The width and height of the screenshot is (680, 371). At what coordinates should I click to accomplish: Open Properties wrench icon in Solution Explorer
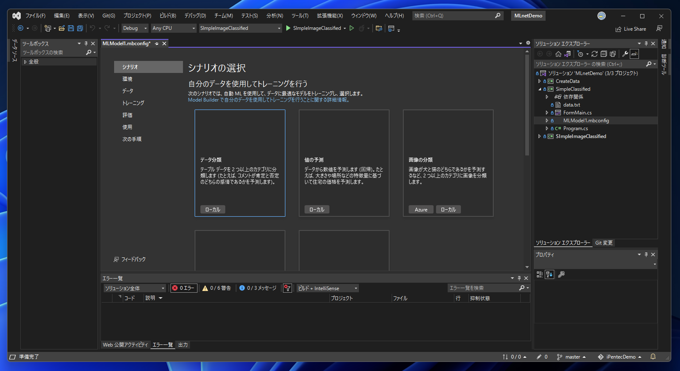pyautogui.click(x=625, y=54)
